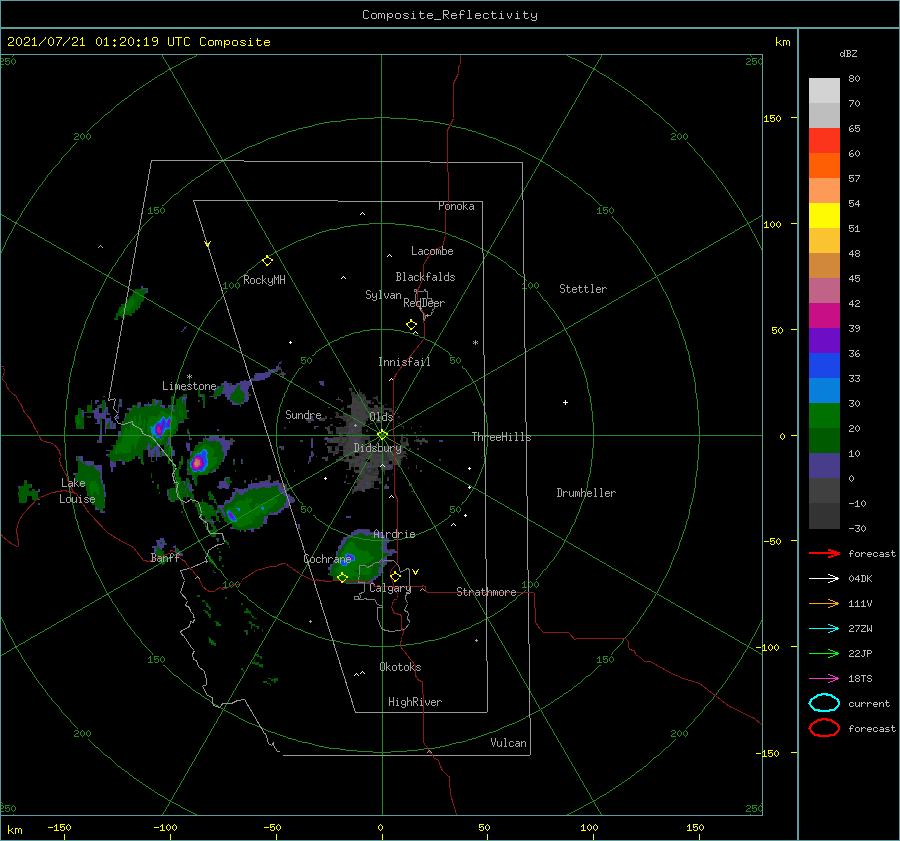Image resolution: width=900 pixels, height=841 pixels.
Task: Click the RedDeer city label
Action: click(x=424, y=303)
